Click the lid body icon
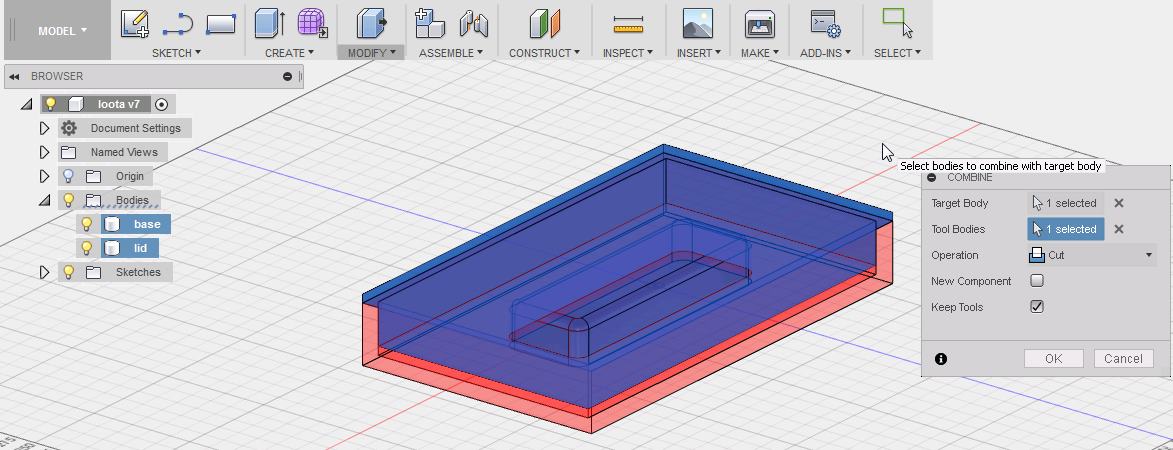The height and width of the screenshot is (450, 1173). click(x=112, y=248)
